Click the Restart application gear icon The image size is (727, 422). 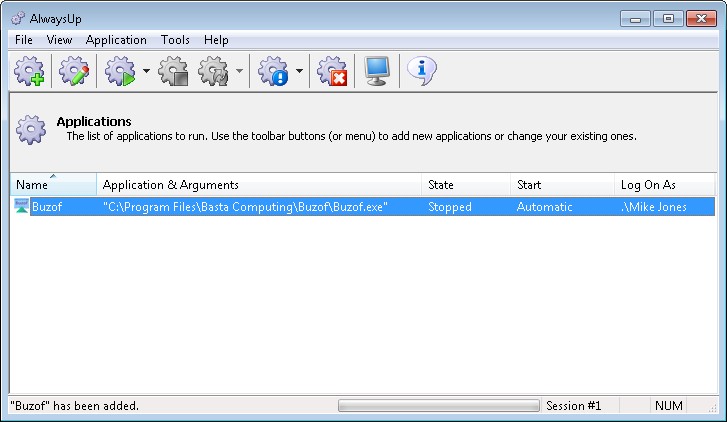coord(214,71)
